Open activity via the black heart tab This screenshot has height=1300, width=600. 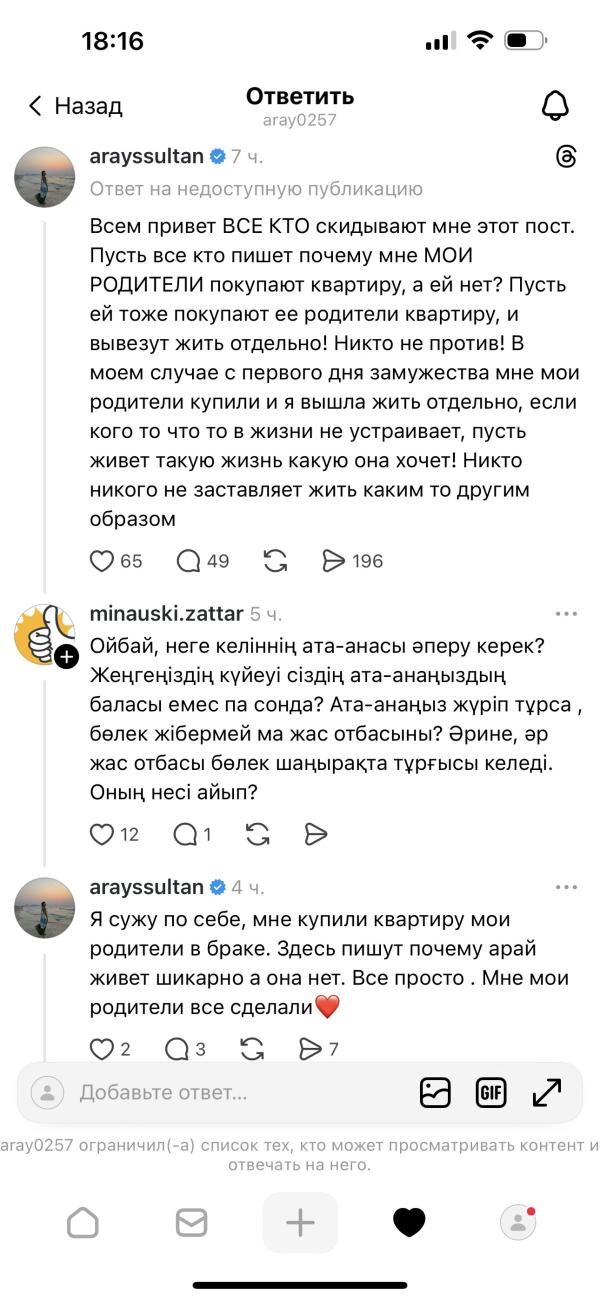coord(409,1221)
